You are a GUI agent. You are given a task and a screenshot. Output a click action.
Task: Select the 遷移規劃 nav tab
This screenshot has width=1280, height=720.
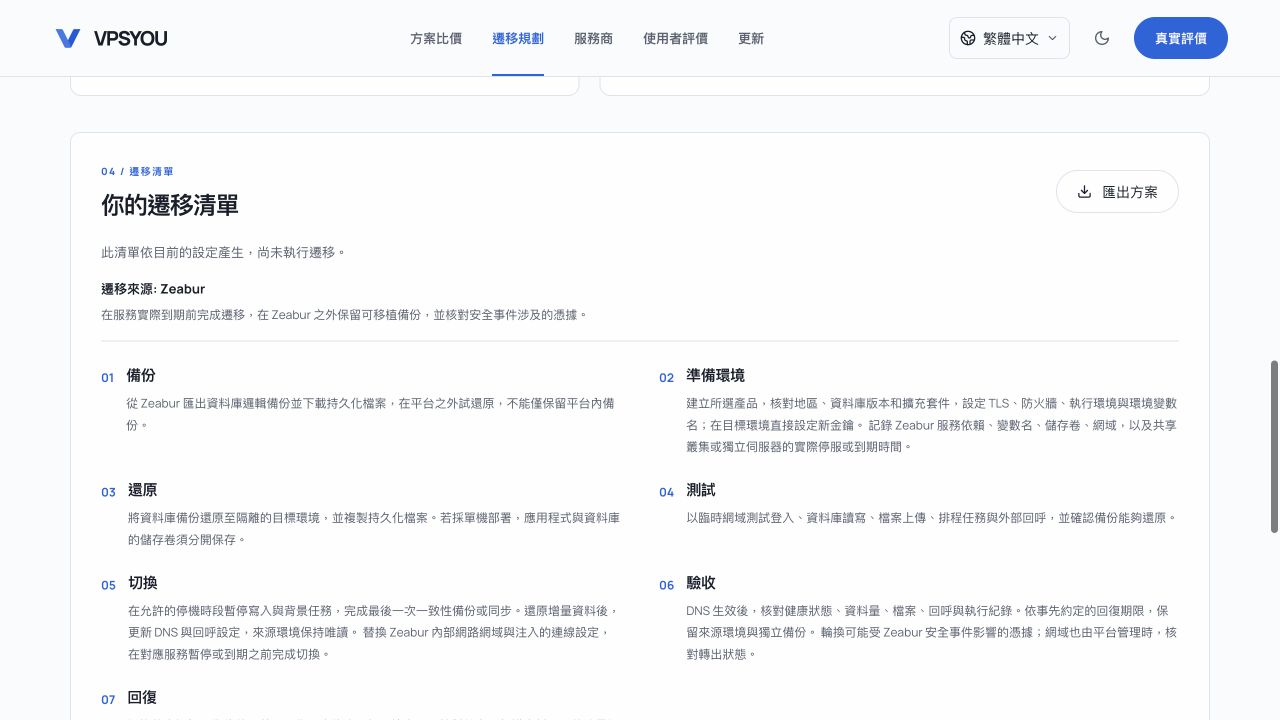(x=518, y=38)
